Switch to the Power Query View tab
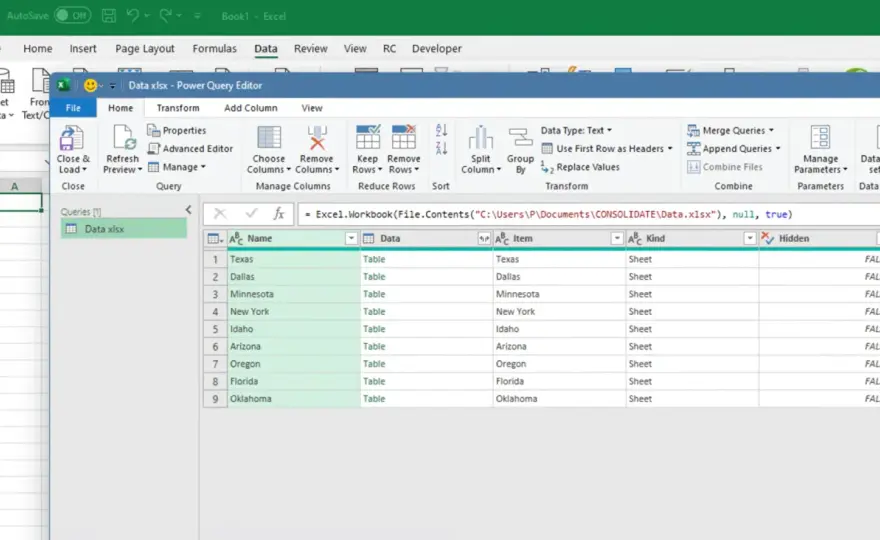 (312, 108)
